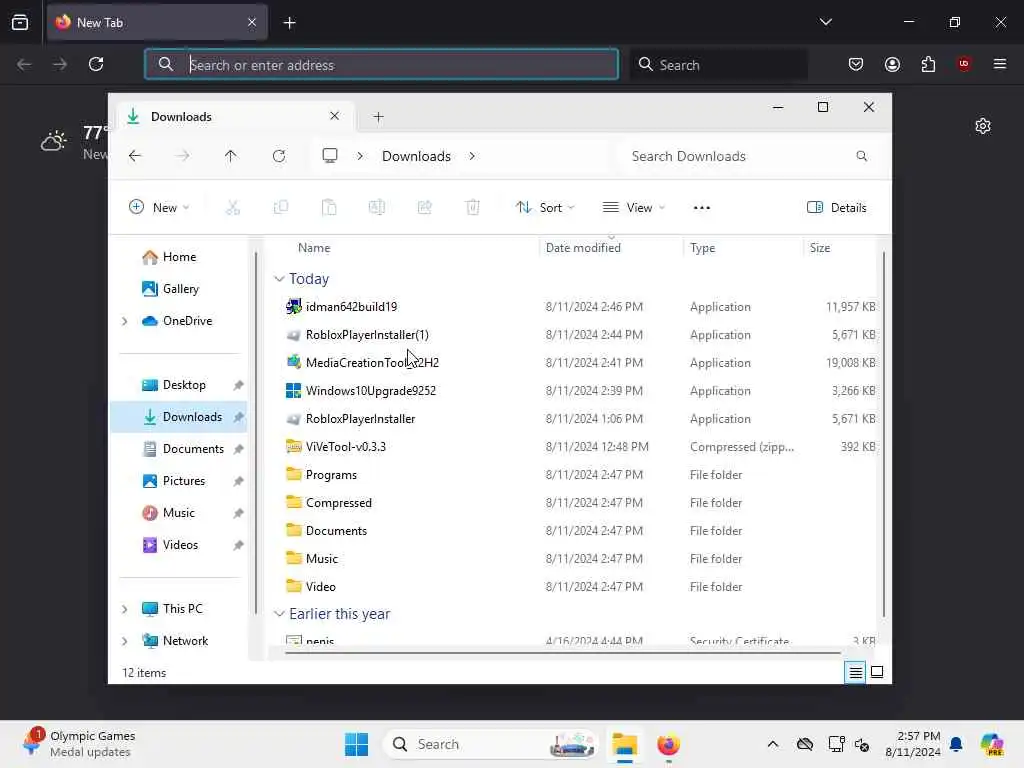Click the Cut icon in Explorer toolbar
The width and height of the screenshot is (1024, 768).
[232, 208]
